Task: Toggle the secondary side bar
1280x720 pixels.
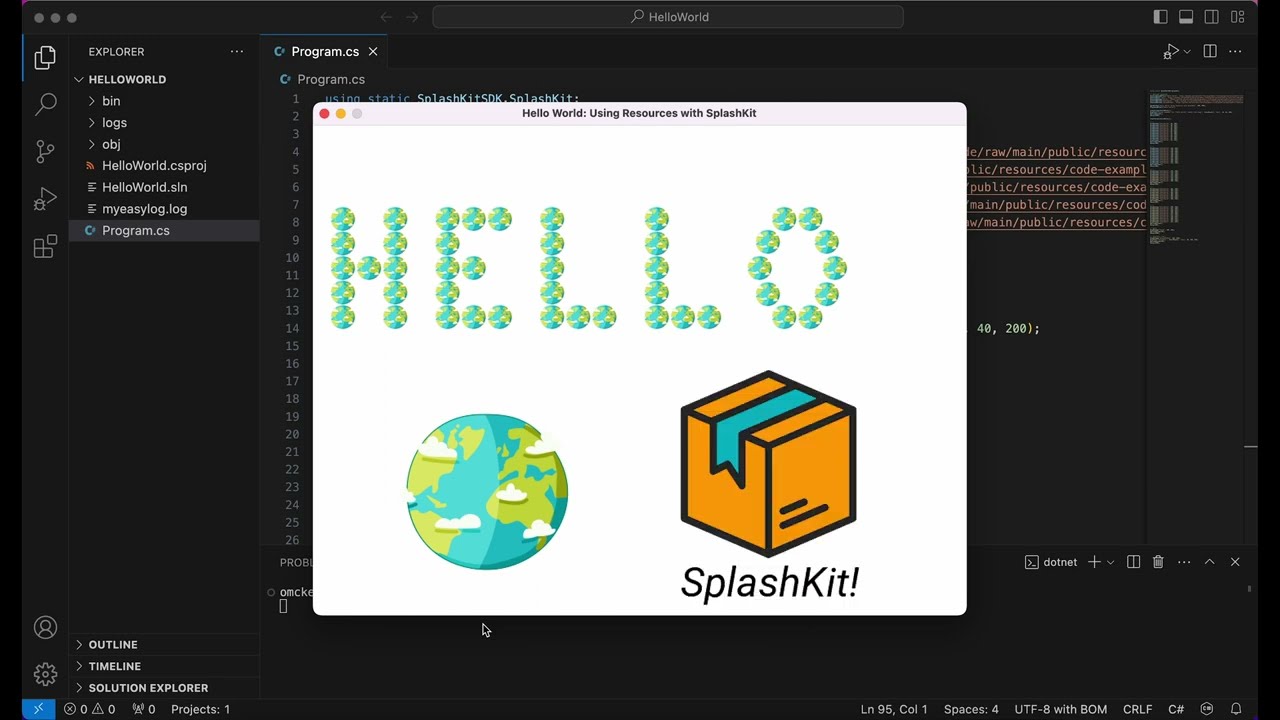Action: point(1212,17)
